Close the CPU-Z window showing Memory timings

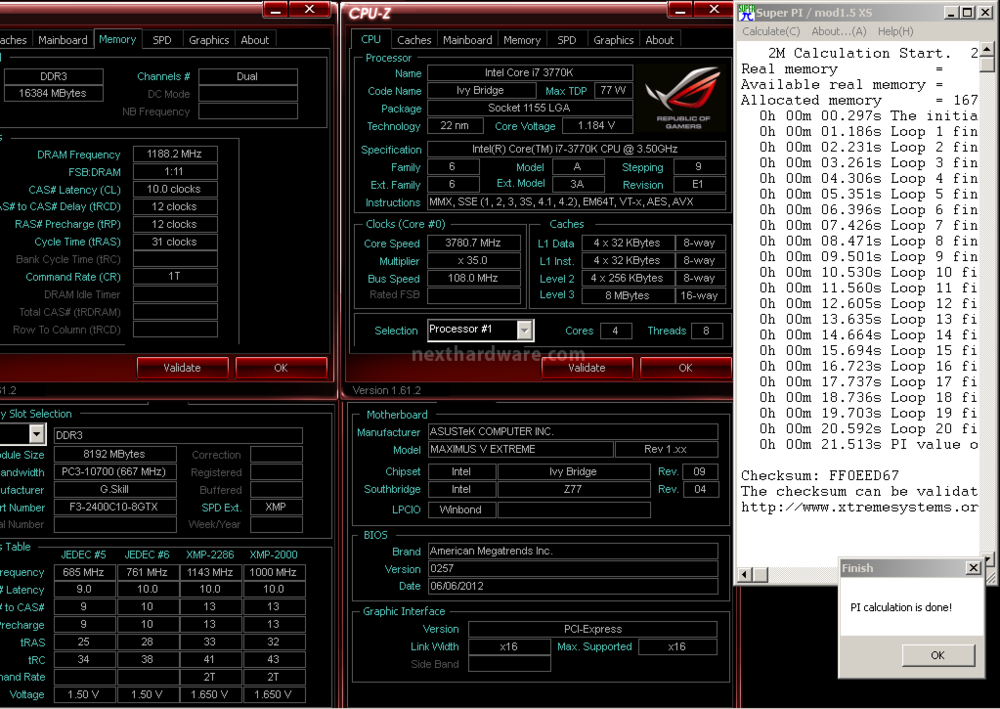click(309, 10)
